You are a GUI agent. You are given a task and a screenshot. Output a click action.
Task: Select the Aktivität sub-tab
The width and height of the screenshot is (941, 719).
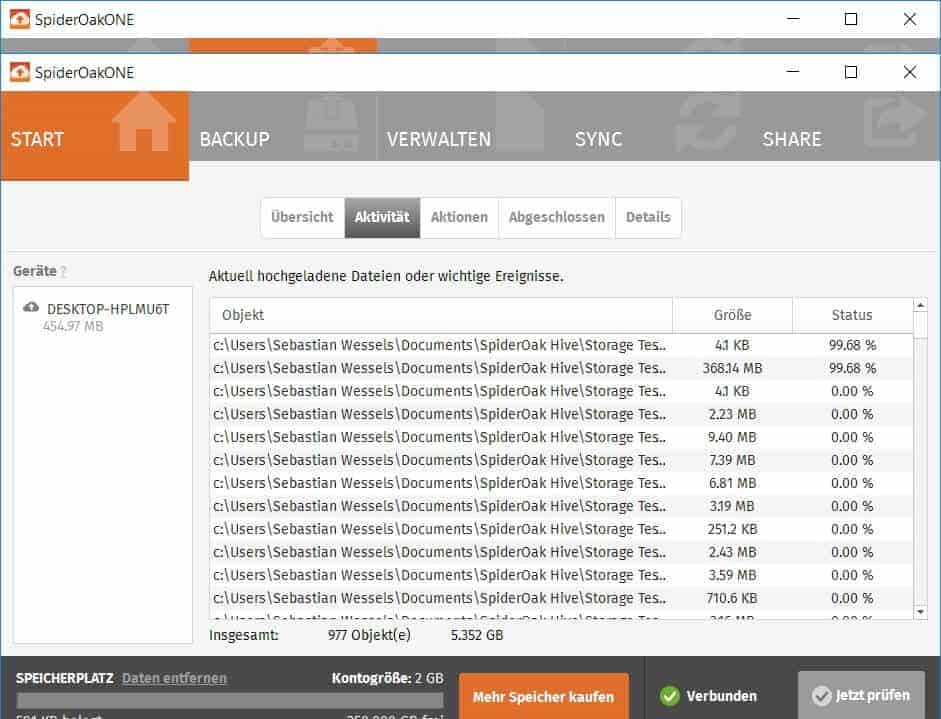pyautogui.click(x=382, y=217)
